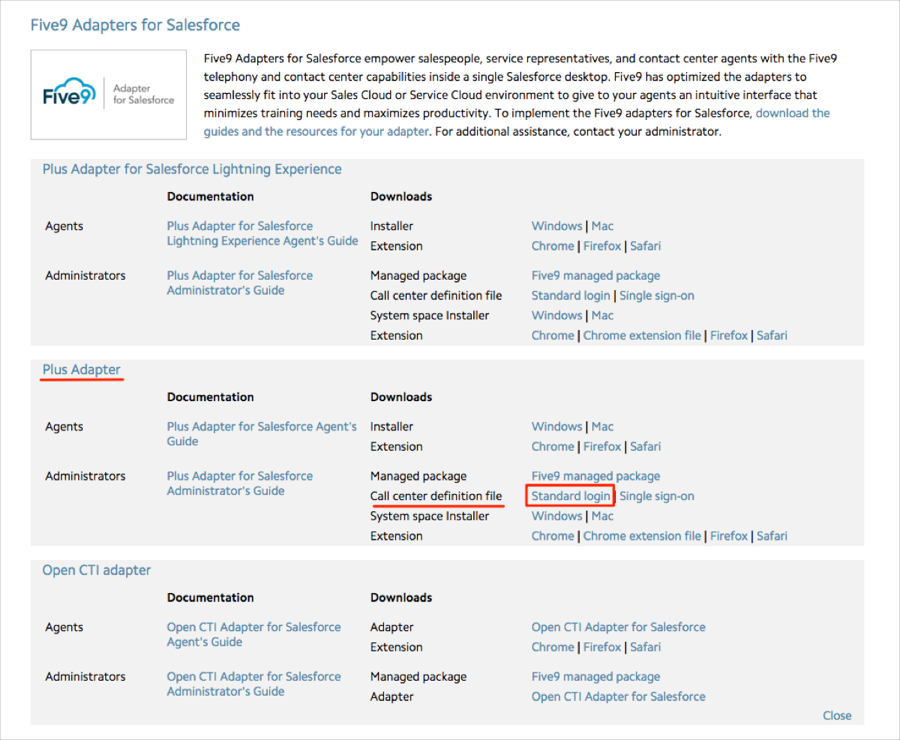Click the Plus Adapter for Salesforce Lightning Experience heading
This screenshot has width=900, height=740.
pos(191,170)
